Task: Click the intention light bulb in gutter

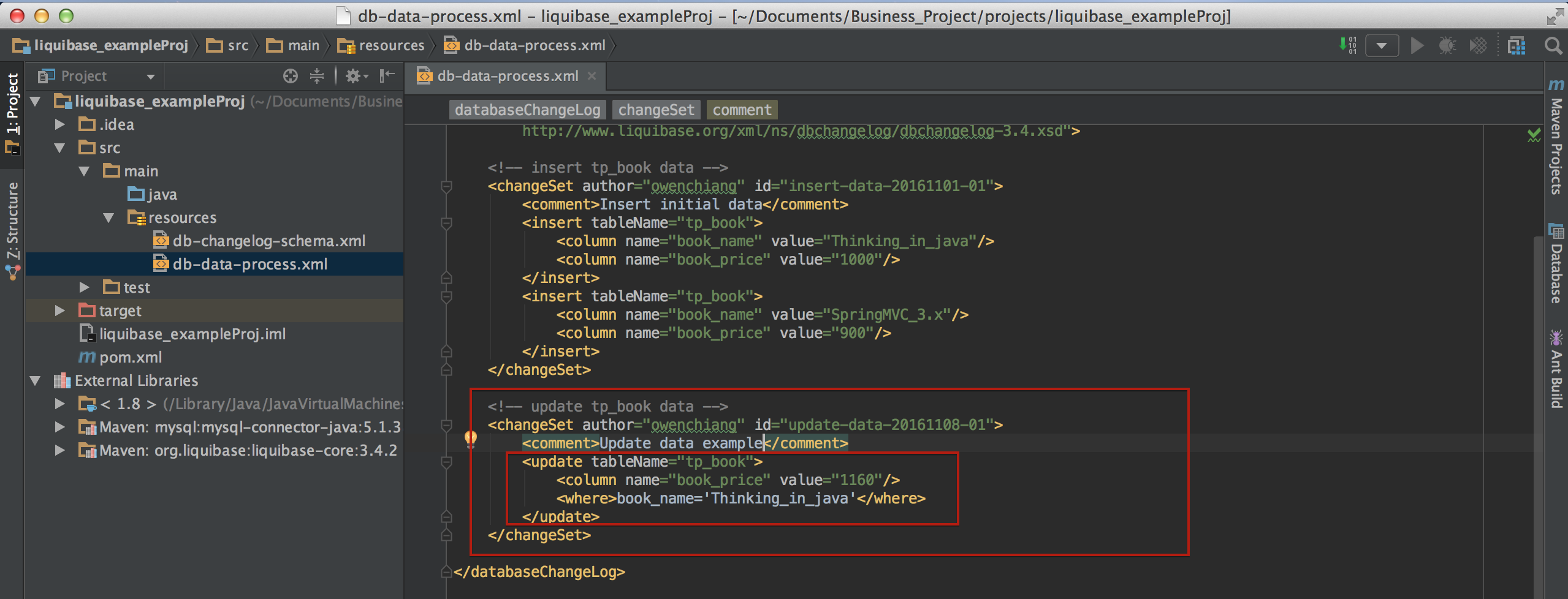Action: click(470, 439)
